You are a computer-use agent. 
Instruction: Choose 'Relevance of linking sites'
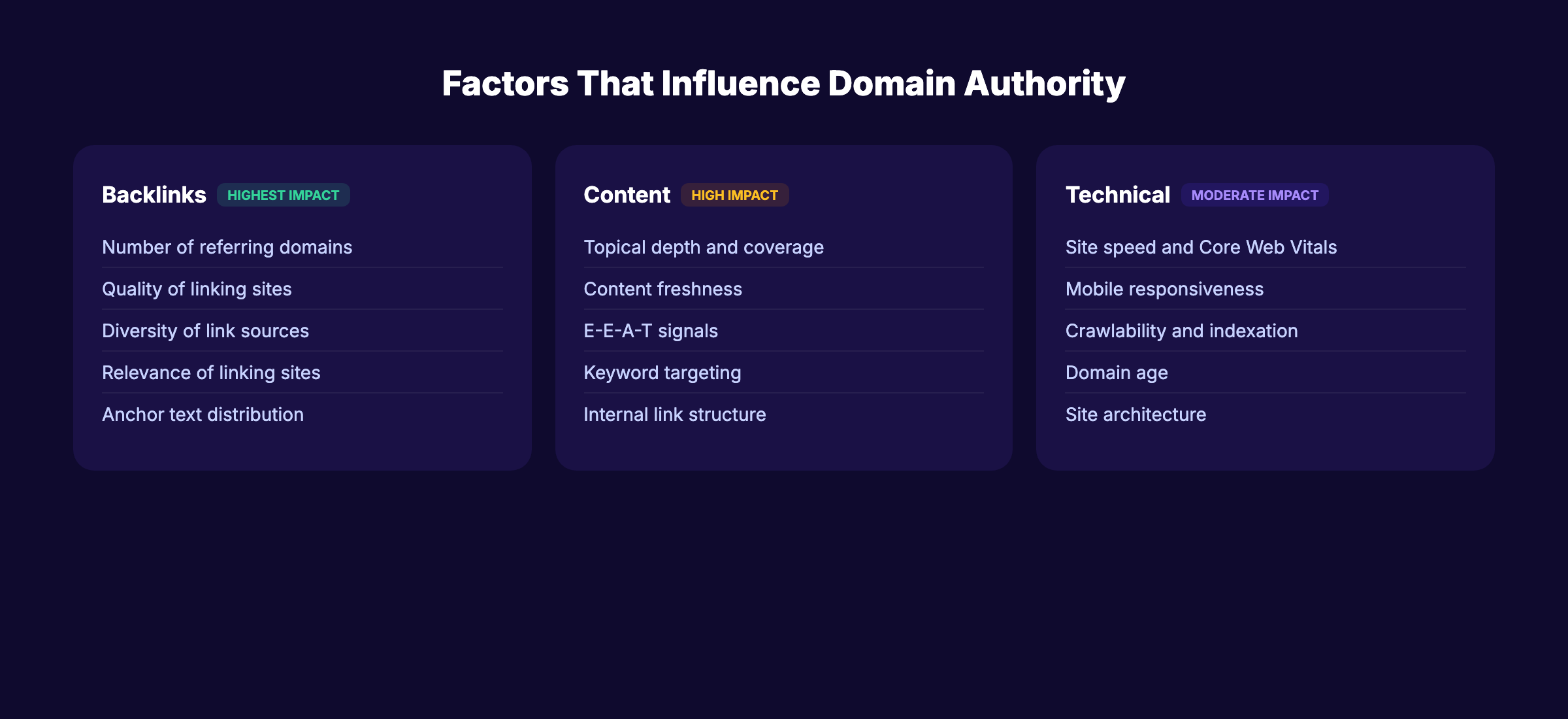point(211,372)
